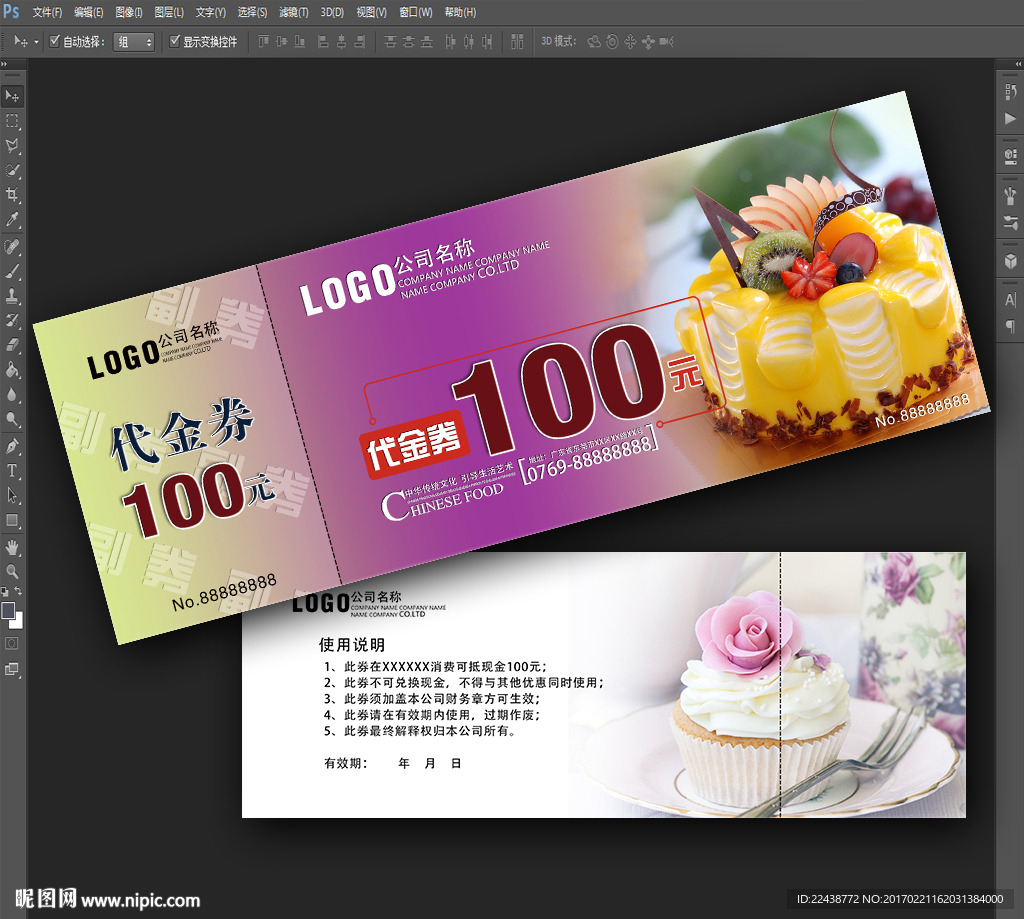The image size is (1024, 919).
Task: Uncheck the 自动选择 checkbox
Action: coord(55,42)
